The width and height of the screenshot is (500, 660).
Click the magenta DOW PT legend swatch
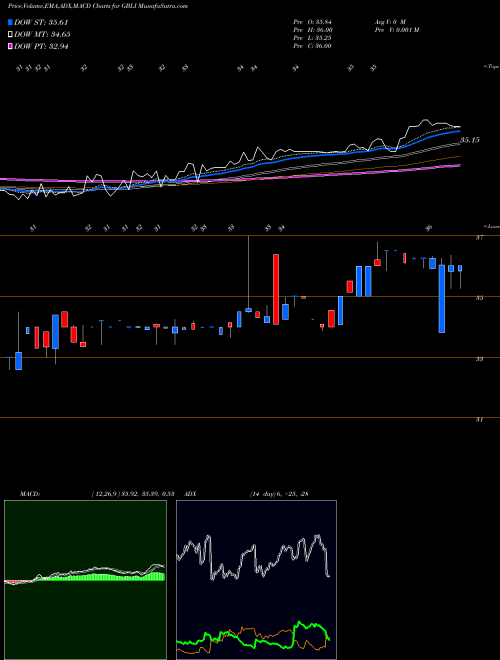(10, 46)
